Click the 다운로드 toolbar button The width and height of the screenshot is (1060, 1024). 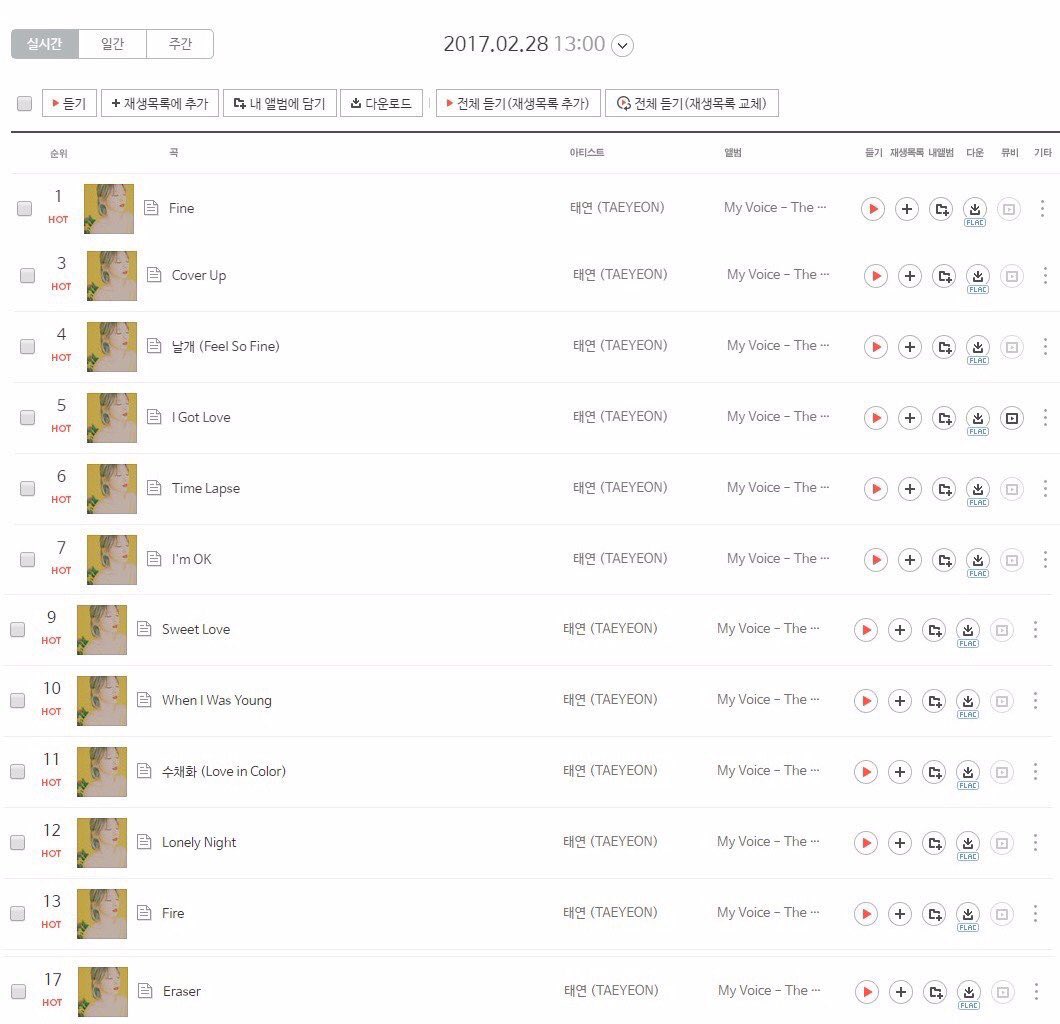pos(381,103)
